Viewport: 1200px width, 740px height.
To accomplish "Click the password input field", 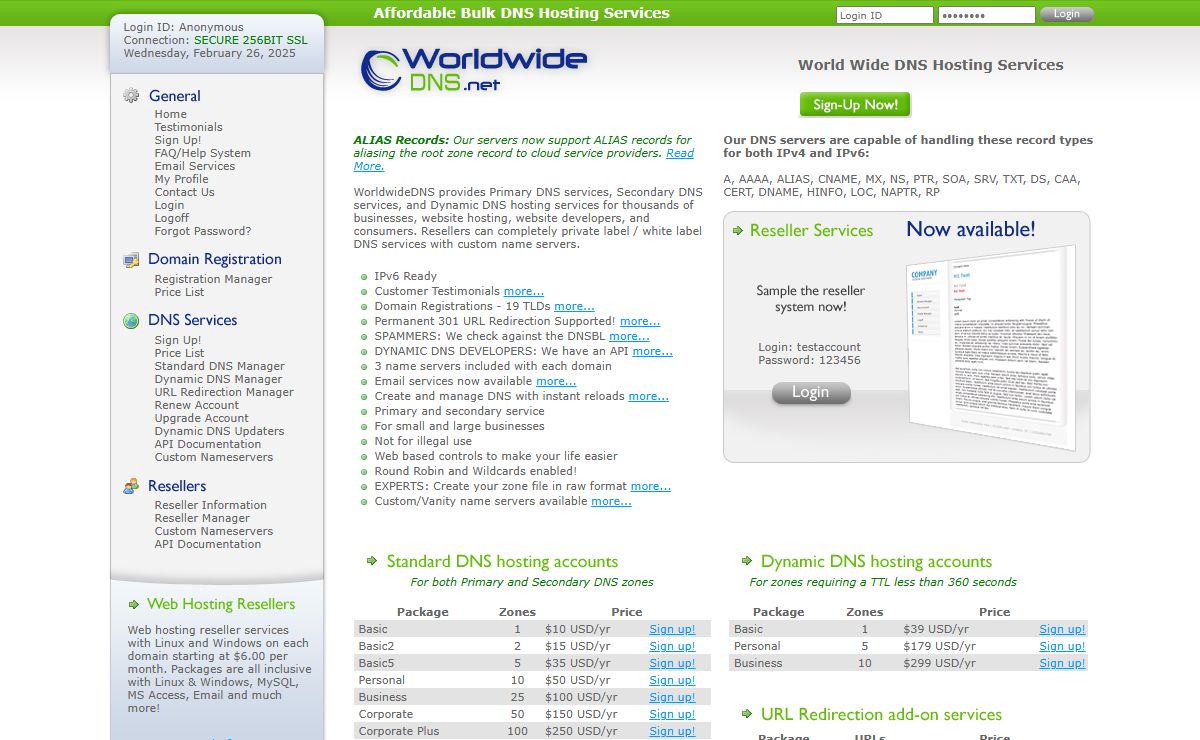I will pyautogui.click(x=987, y=15).
